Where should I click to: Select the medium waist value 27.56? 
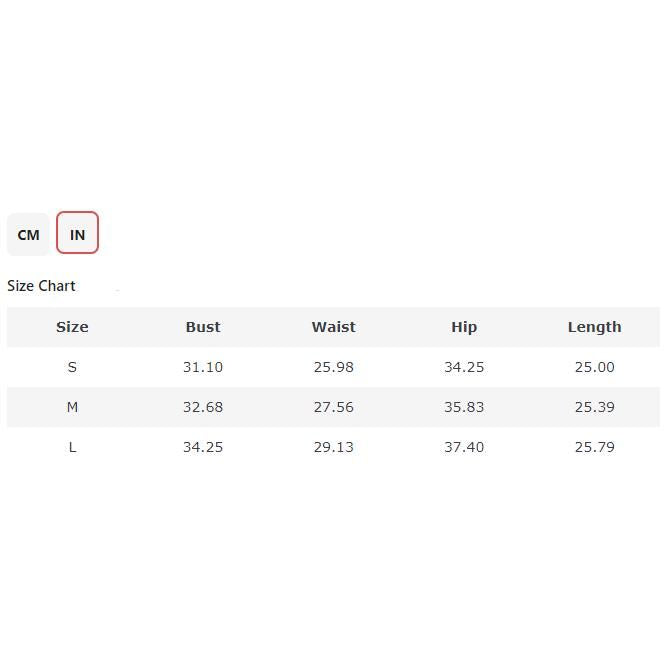click(x=333, y=407)
